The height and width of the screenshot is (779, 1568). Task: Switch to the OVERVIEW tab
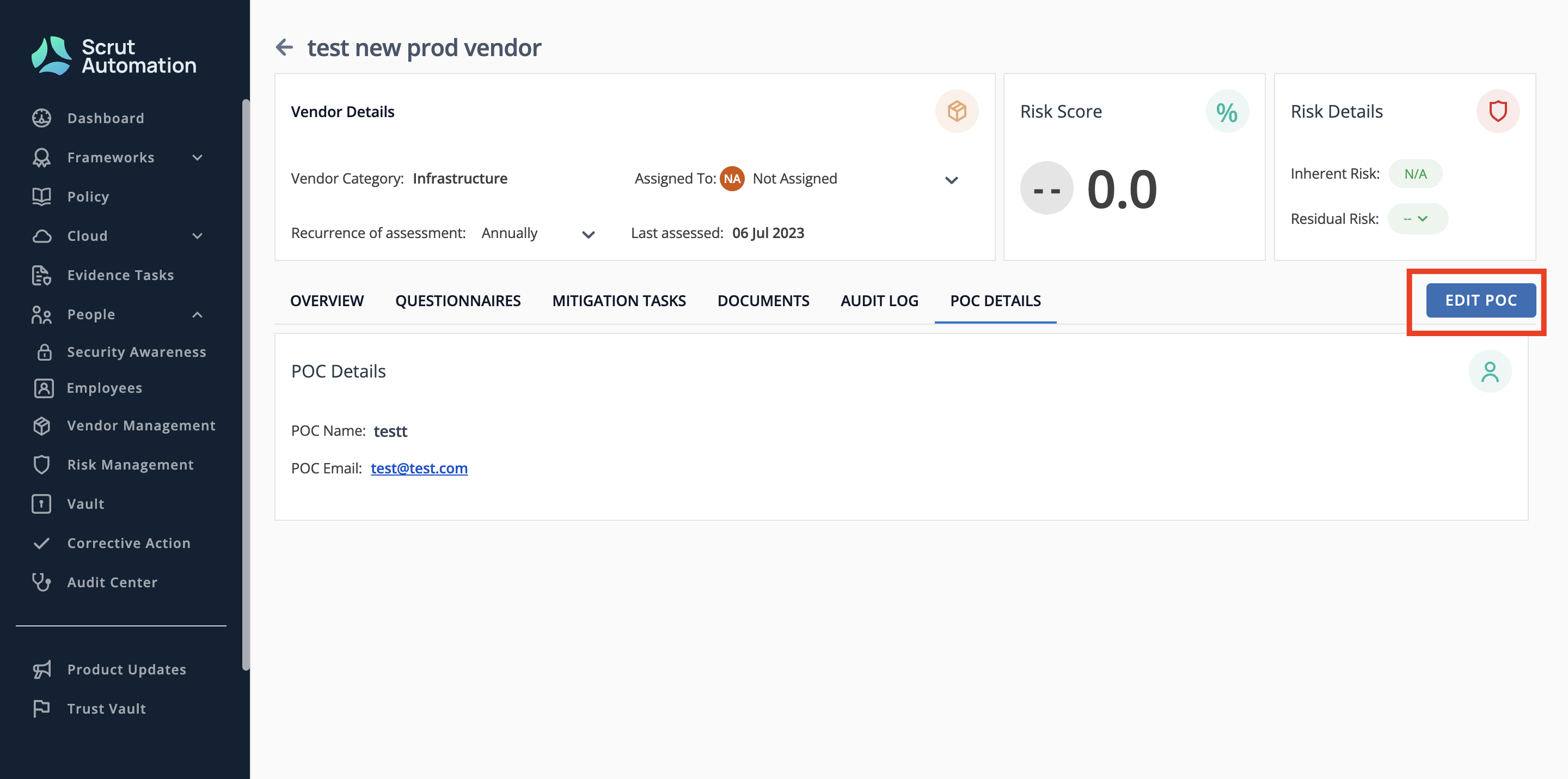point(327,301)
